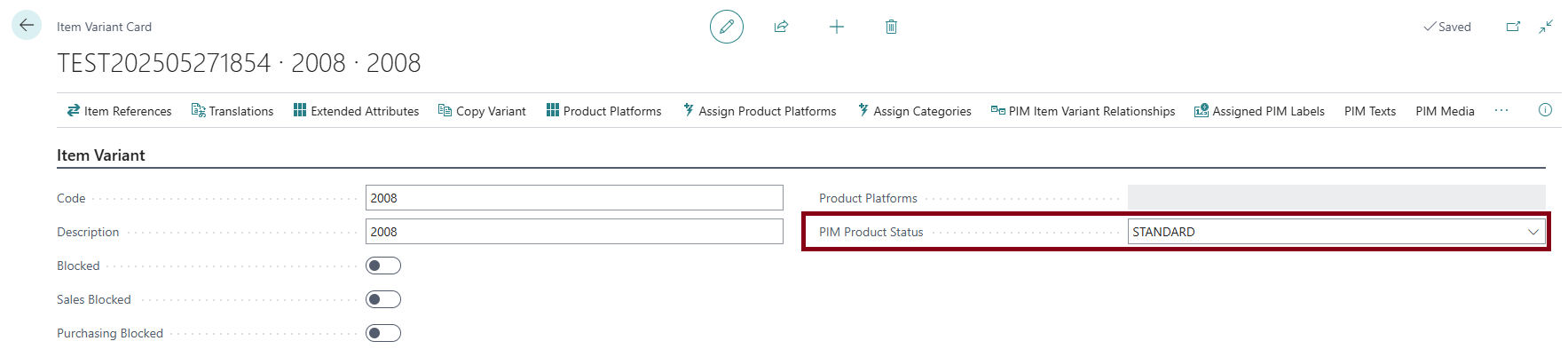Open the Item References action
The height and width of the screenshot is (357, 1568).
coord(119,111)
